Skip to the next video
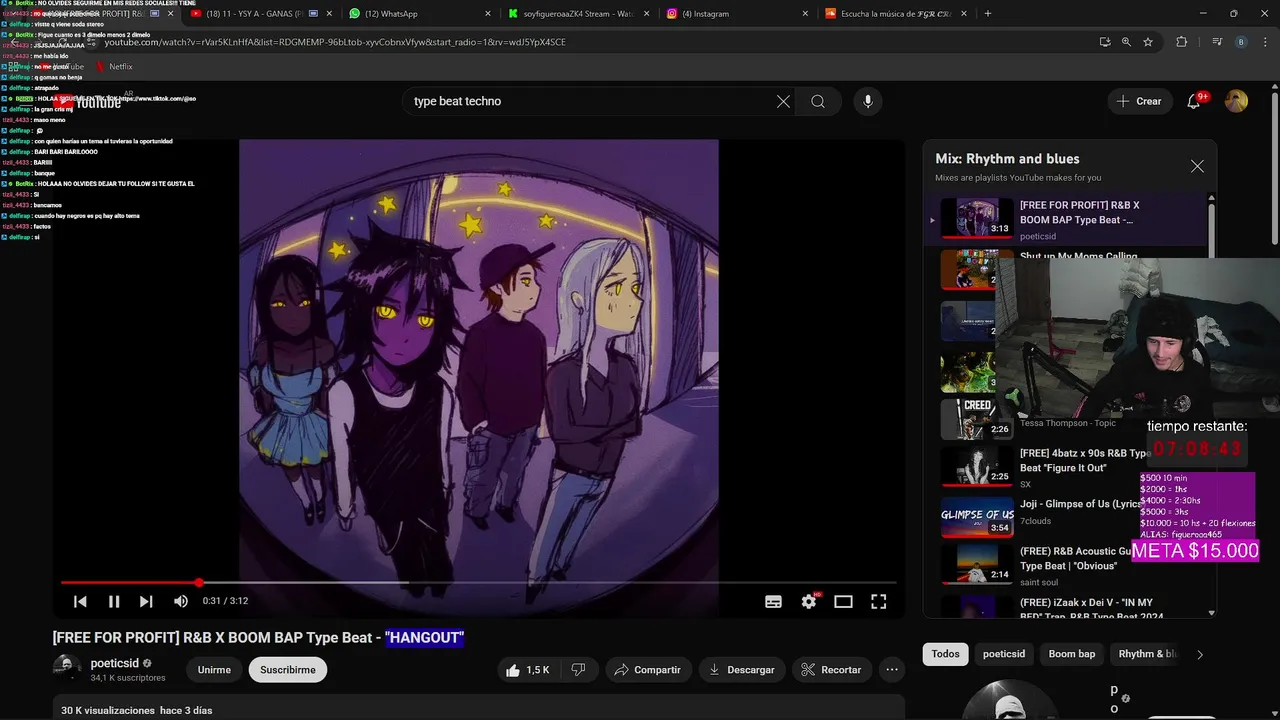 pyautogui.click(x=146, y=601)
